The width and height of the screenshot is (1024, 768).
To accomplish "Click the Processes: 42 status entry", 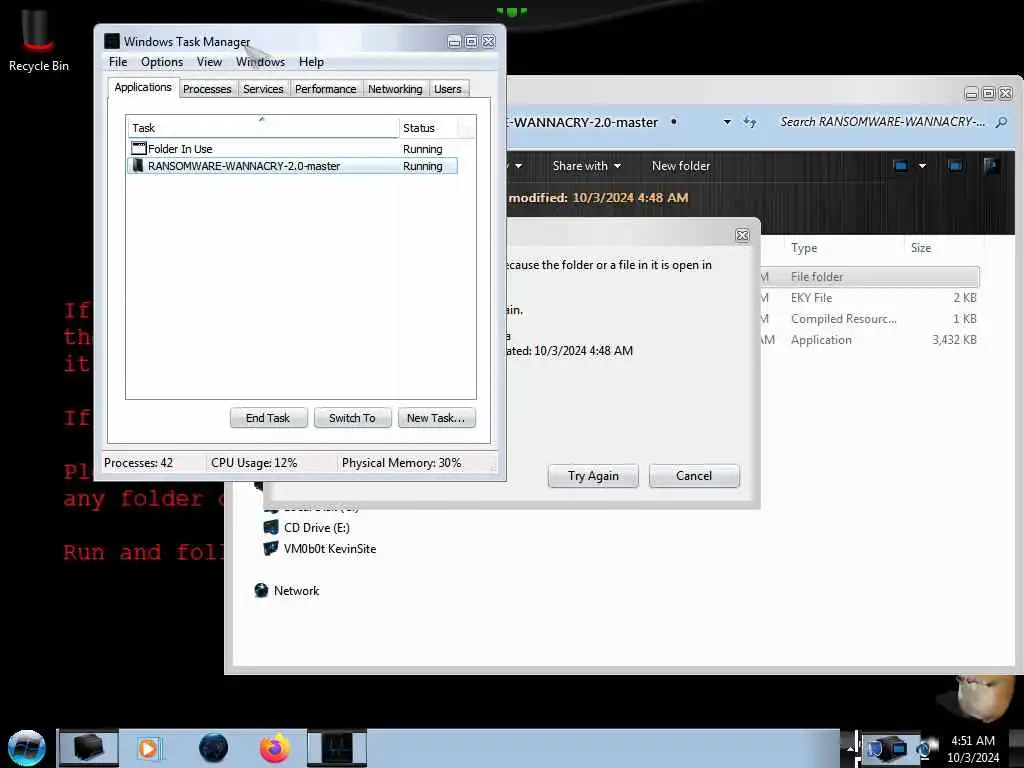I will (138, 463).
